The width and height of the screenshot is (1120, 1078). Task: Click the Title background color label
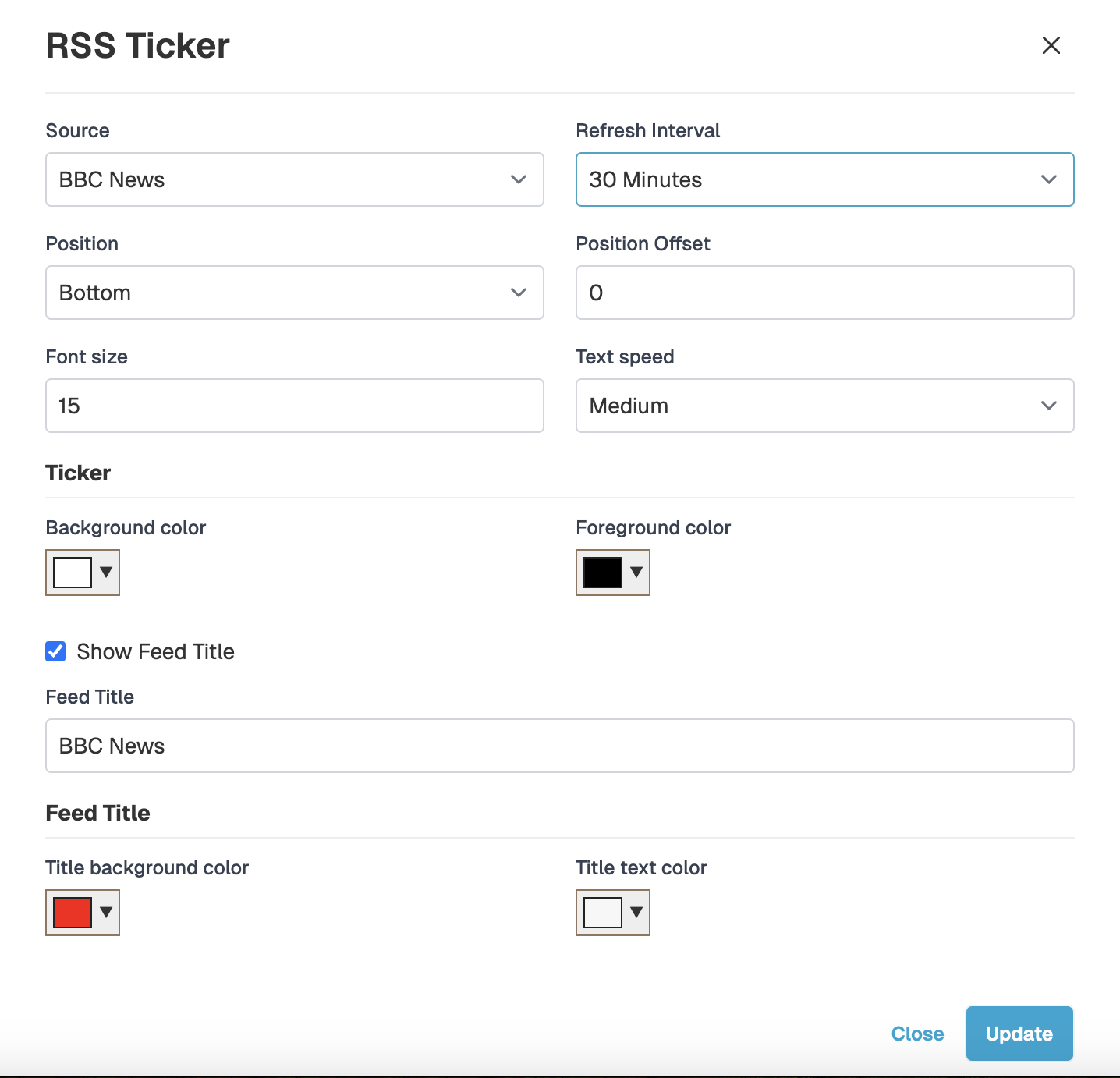147,867
